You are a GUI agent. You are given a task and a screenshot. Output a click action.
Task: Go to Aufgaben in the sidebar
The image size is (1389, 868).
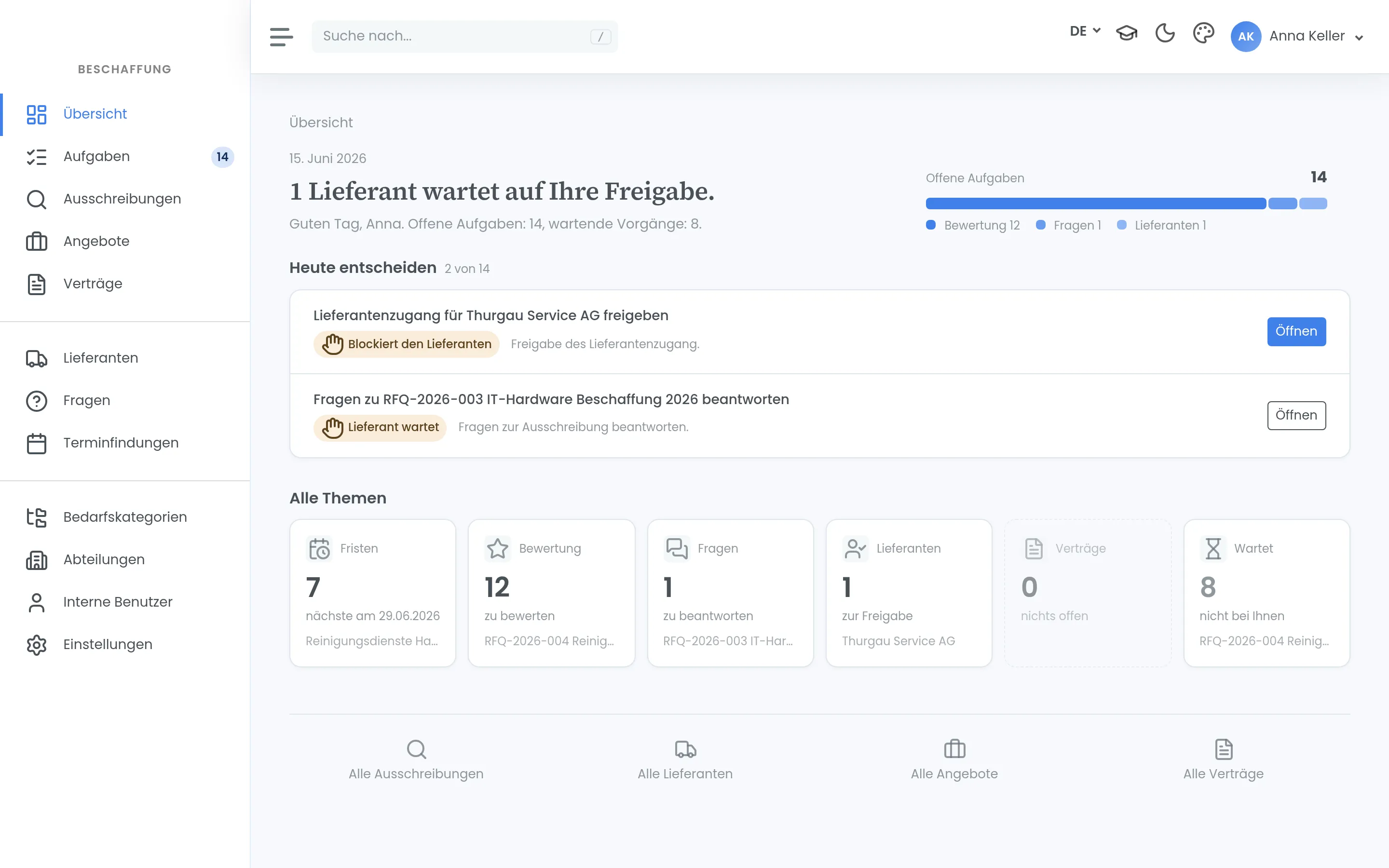[125, 157]
